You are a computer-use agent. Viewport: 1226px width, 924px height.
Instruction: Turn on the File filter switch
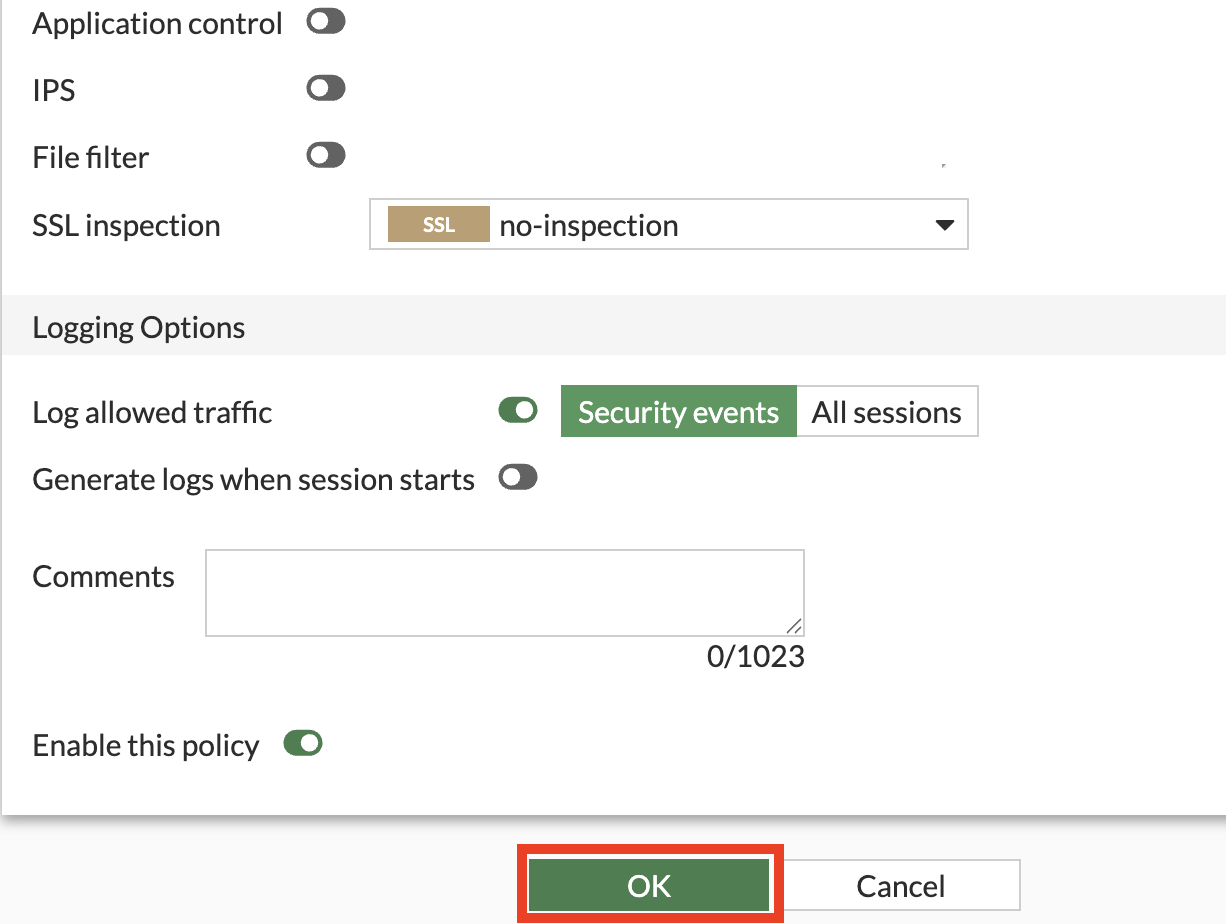point(326,156)
